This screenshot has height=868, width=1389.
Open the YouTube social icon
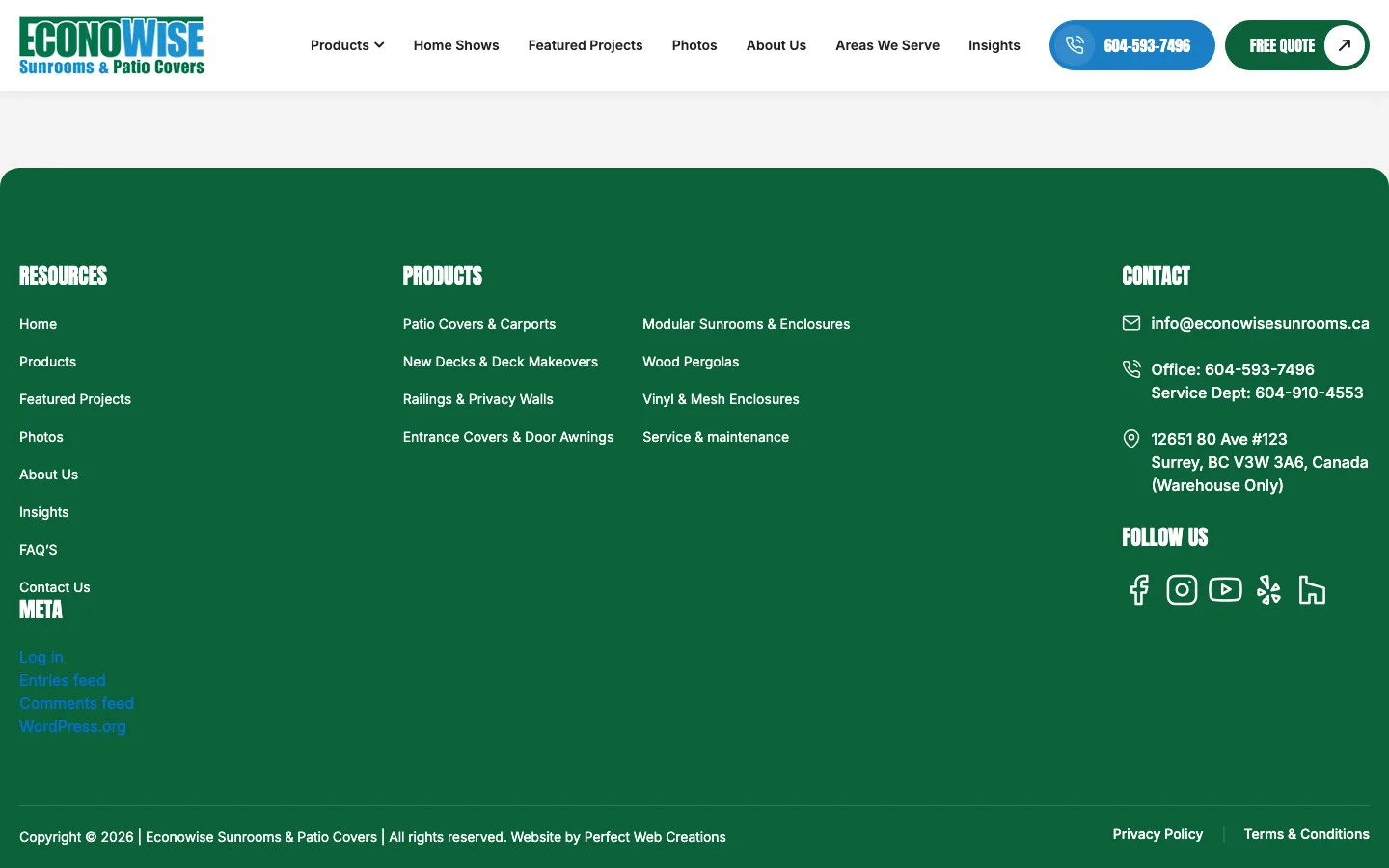1225,589
